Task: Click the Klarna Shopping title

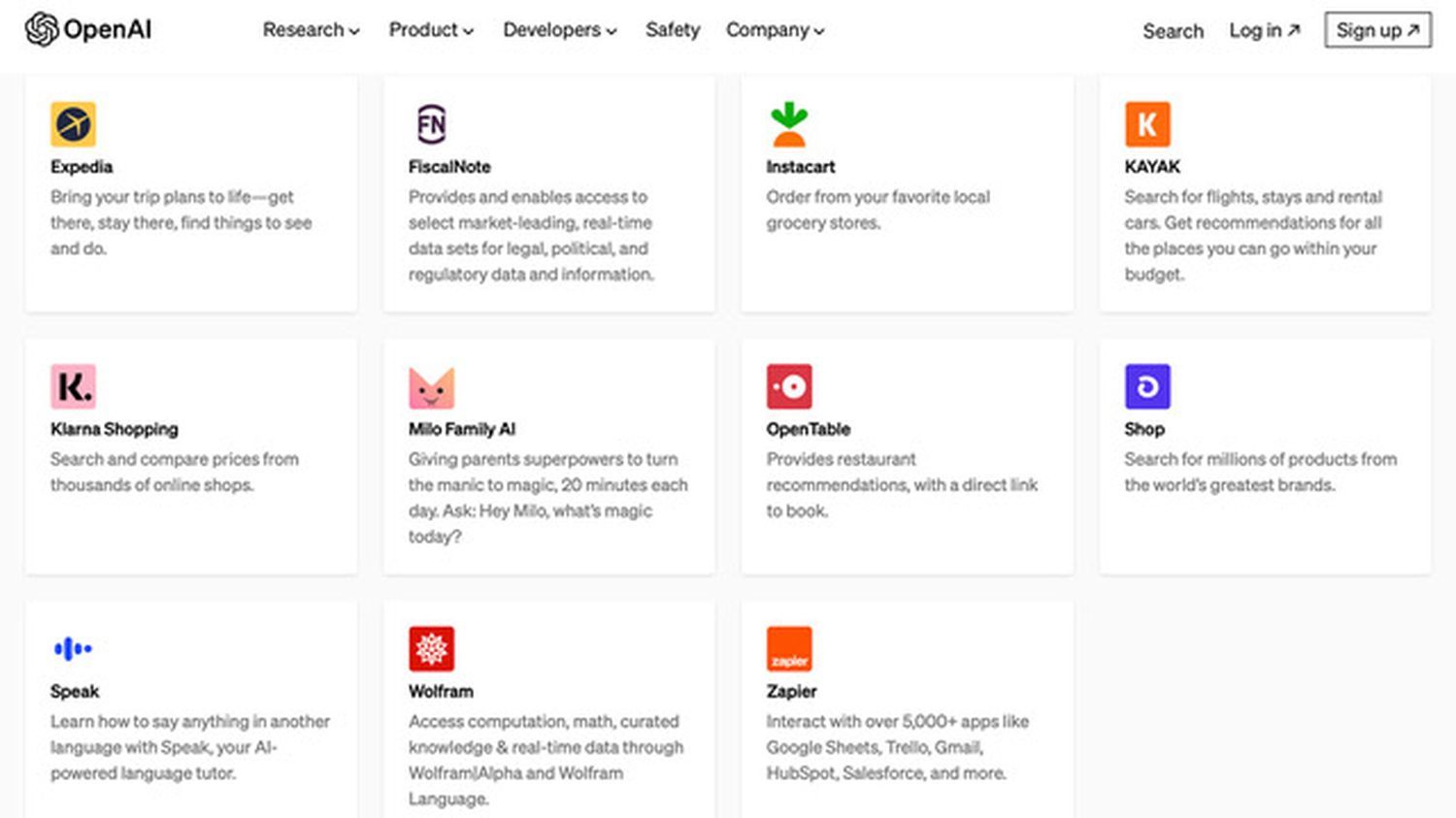Action: [x=115, y=429]
